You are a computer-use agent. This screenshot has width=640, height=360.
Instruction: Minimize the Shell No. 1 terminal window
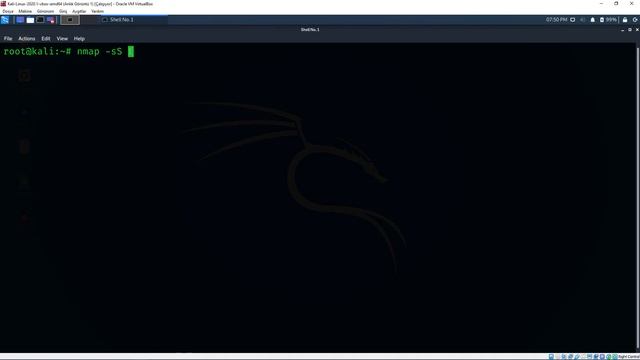point(622,30)
